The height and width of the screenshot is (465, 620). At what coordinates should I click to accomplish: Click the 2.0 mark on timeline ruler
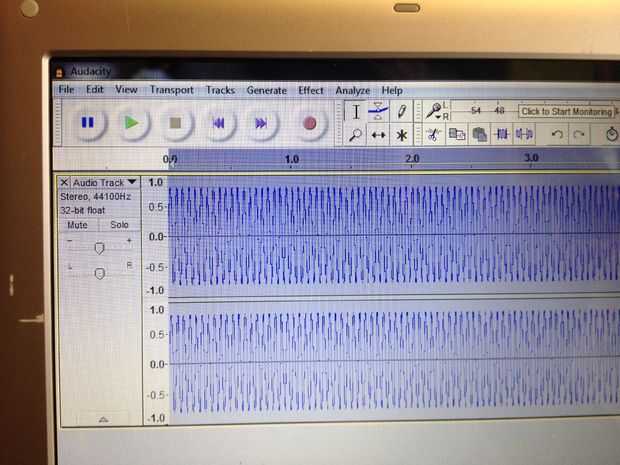click(x=412, y=158)
